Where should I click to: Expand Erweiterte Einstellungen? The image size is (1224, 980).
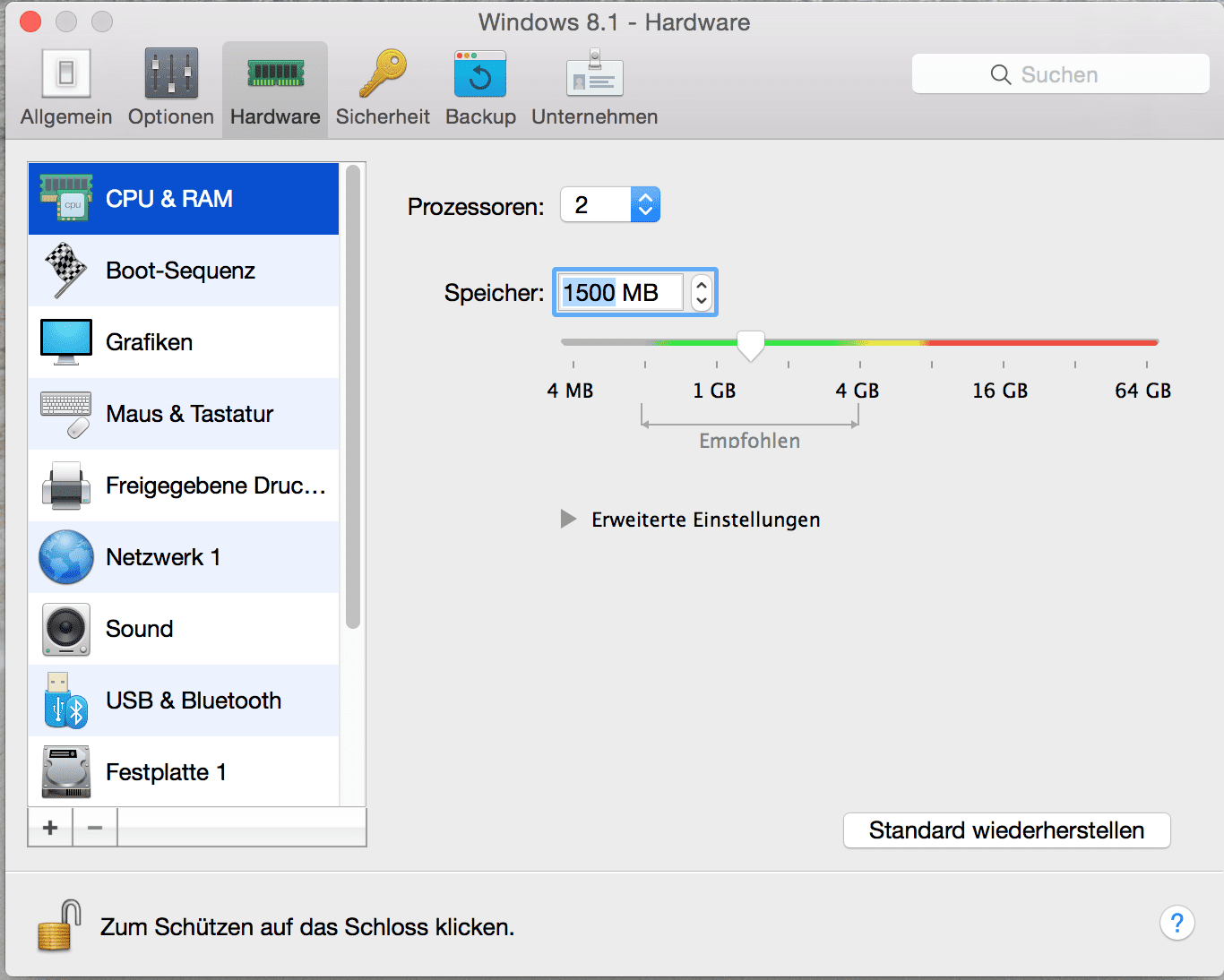pyautogui.click(x=568, y=519)
